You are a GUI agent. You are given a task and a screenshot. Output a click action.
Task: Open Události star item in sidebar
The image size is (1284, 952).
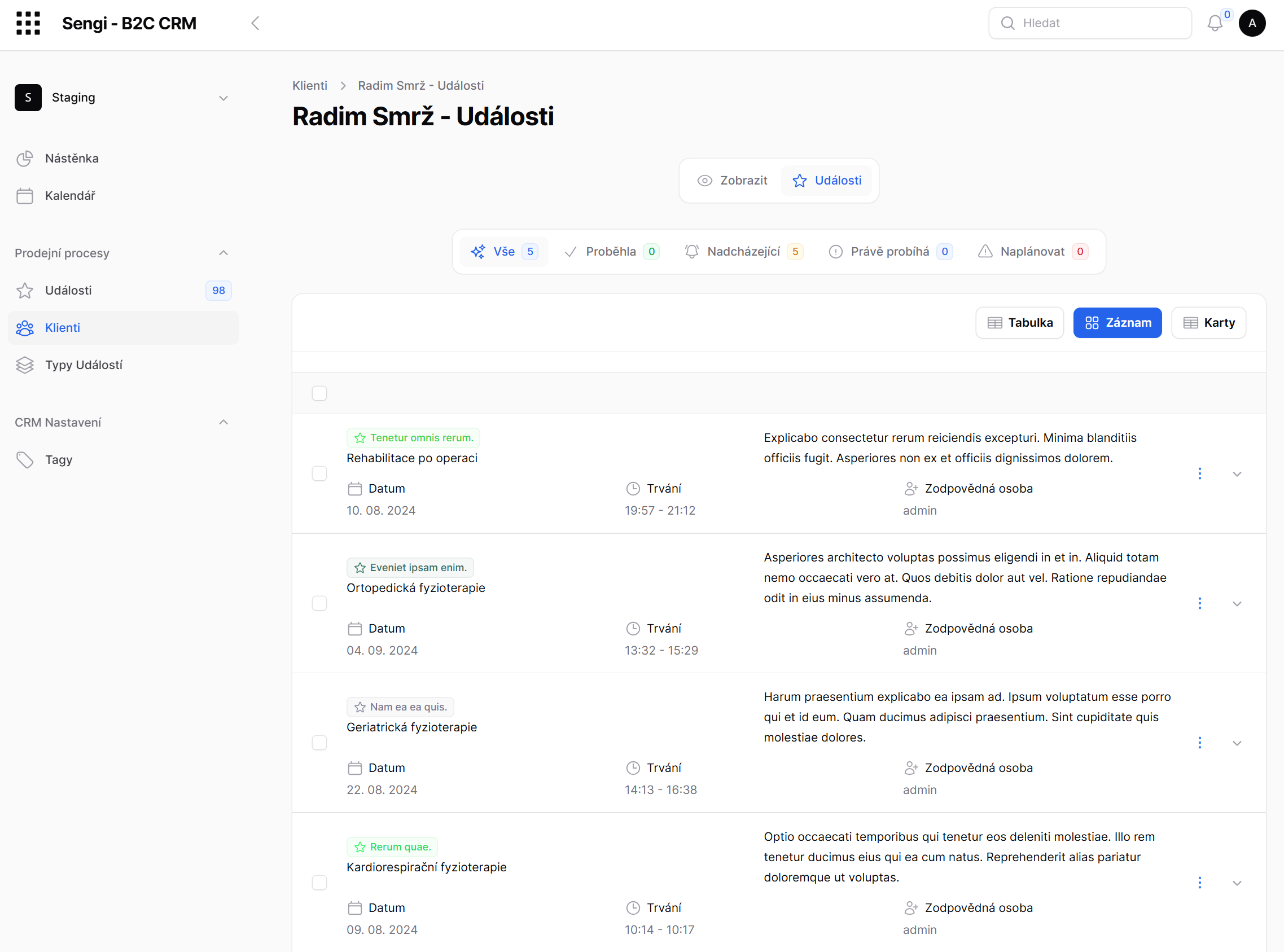coord(124,291)
